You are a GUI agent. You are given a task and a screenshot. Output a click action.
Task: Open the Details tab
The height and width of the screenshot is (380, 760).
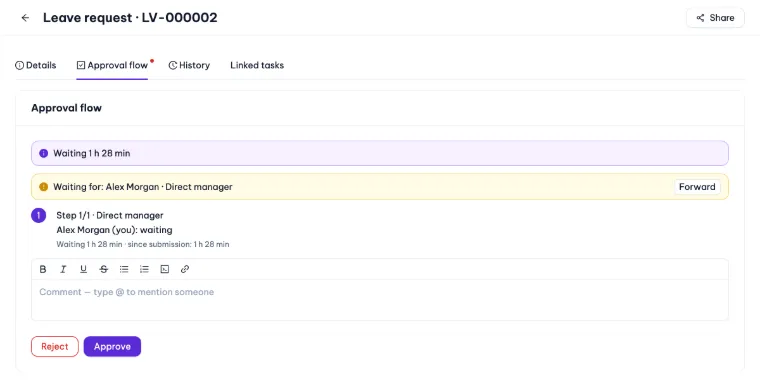click(35, 65)
